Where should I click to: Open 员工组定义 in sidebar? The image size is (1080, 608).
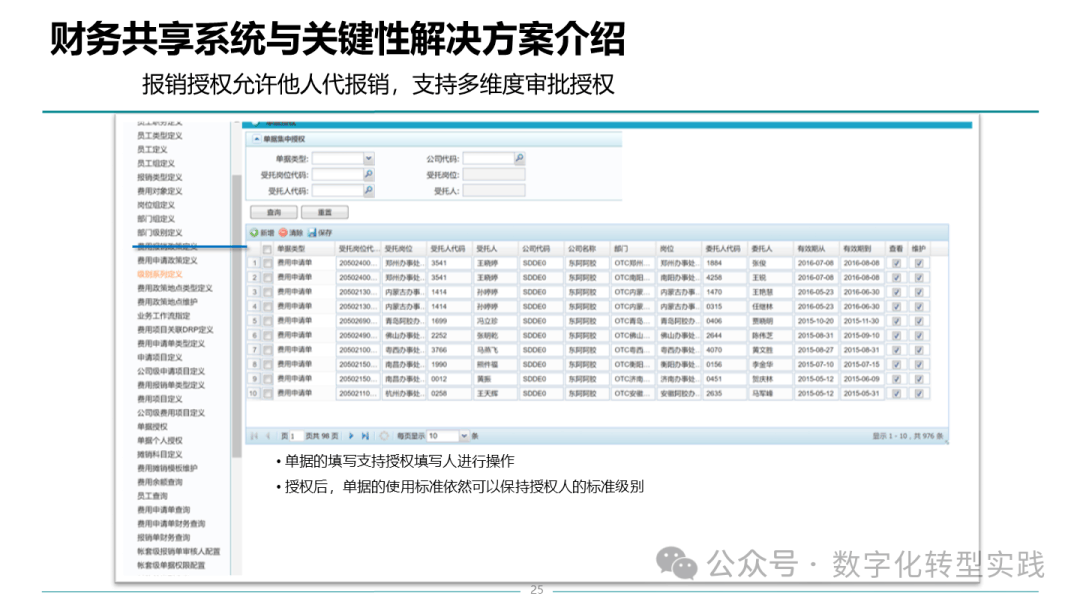coord(156,163)
